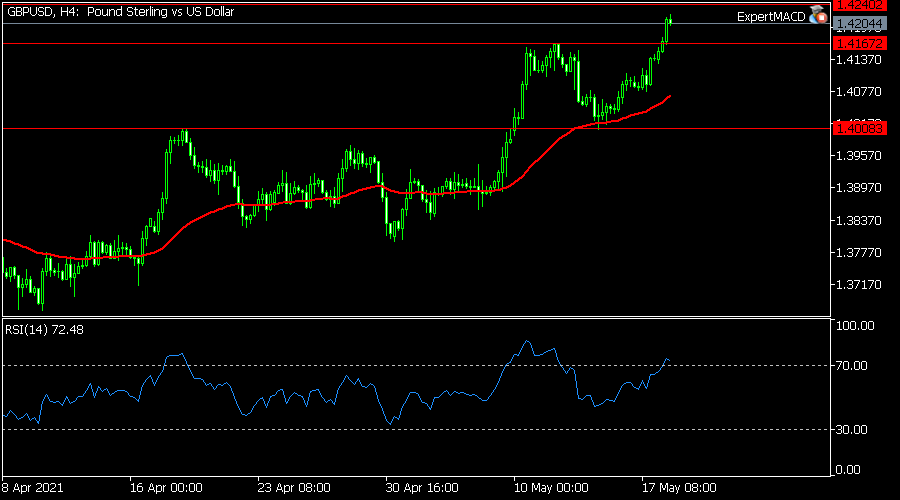Click the 0.00 RSI scale value
This screenshot has height=500, width=900.
click(x=848, y=470)
